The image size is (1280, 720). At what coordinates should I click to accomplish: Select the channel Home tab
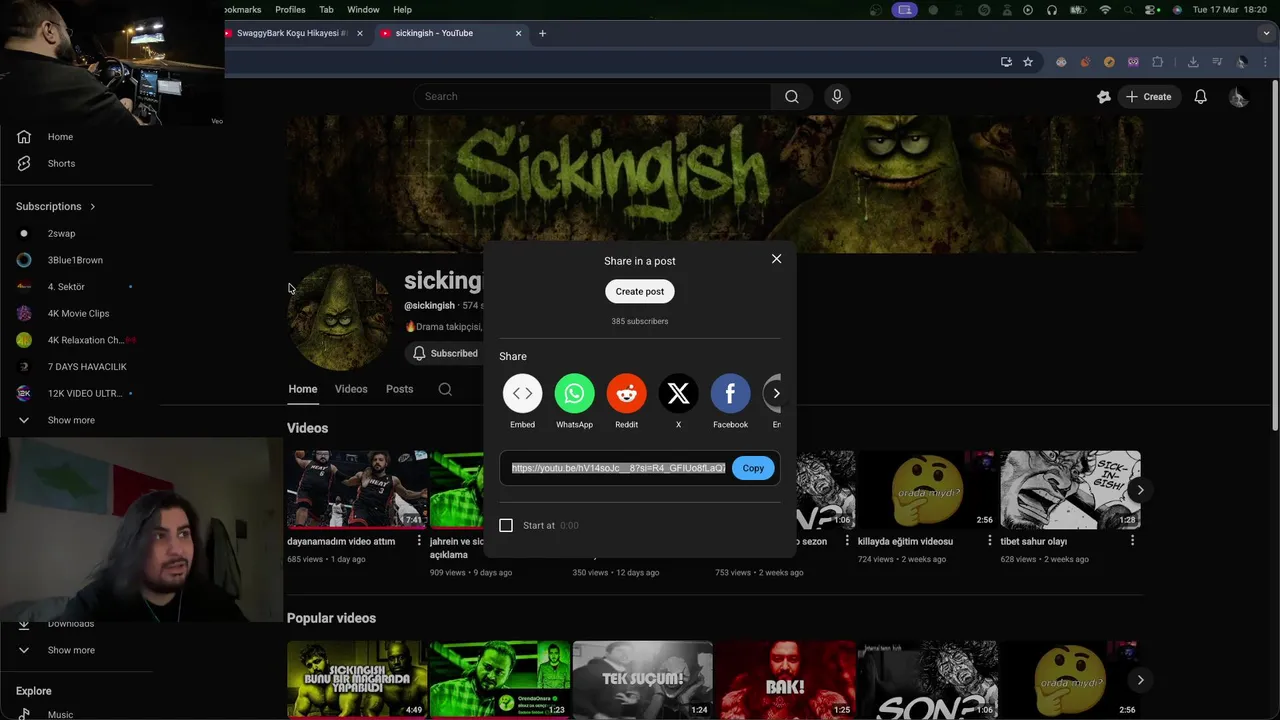(x=303, y=389)
